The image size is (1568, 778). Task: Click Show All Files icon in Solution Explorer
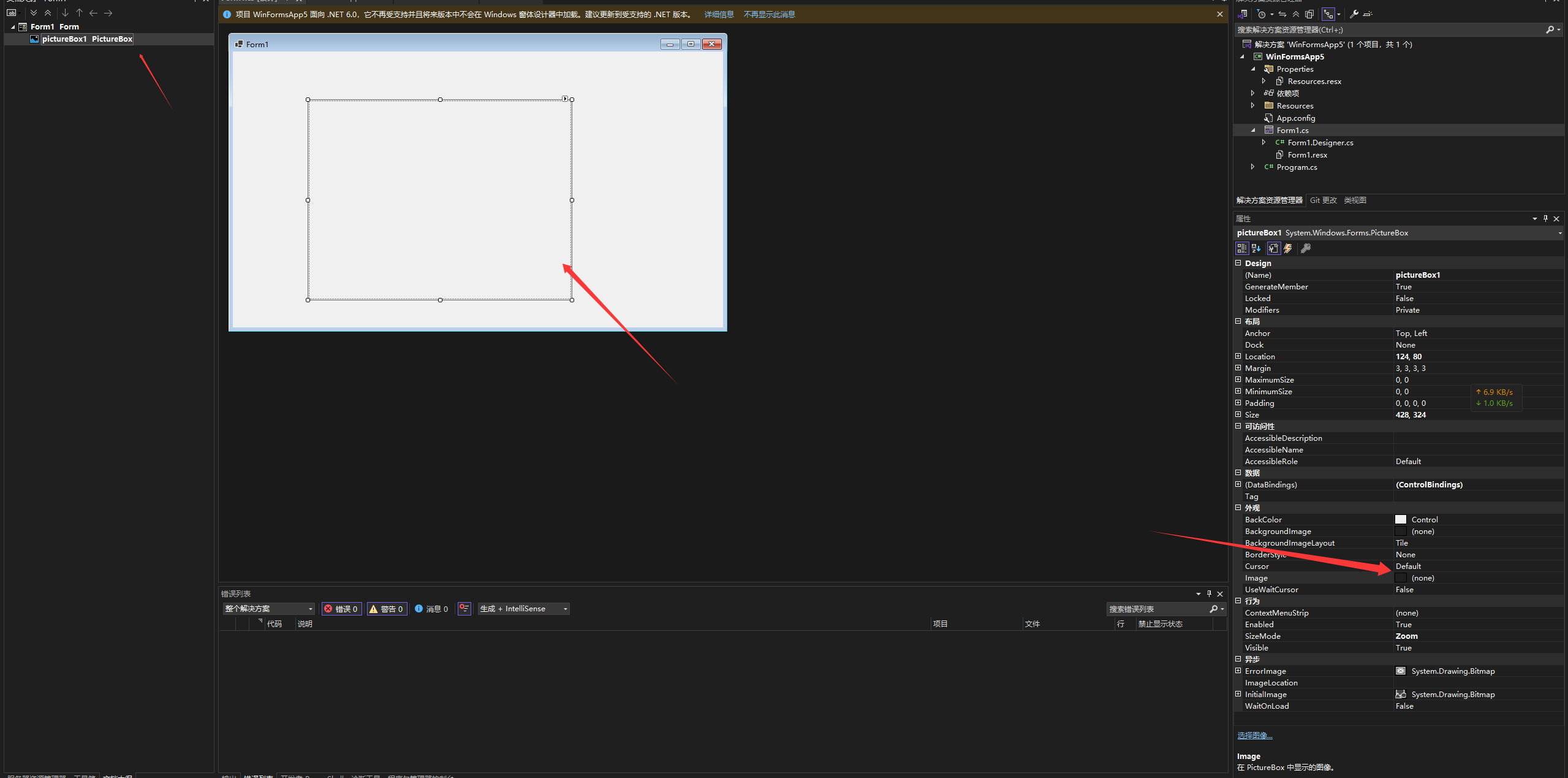pos(1309,14)
